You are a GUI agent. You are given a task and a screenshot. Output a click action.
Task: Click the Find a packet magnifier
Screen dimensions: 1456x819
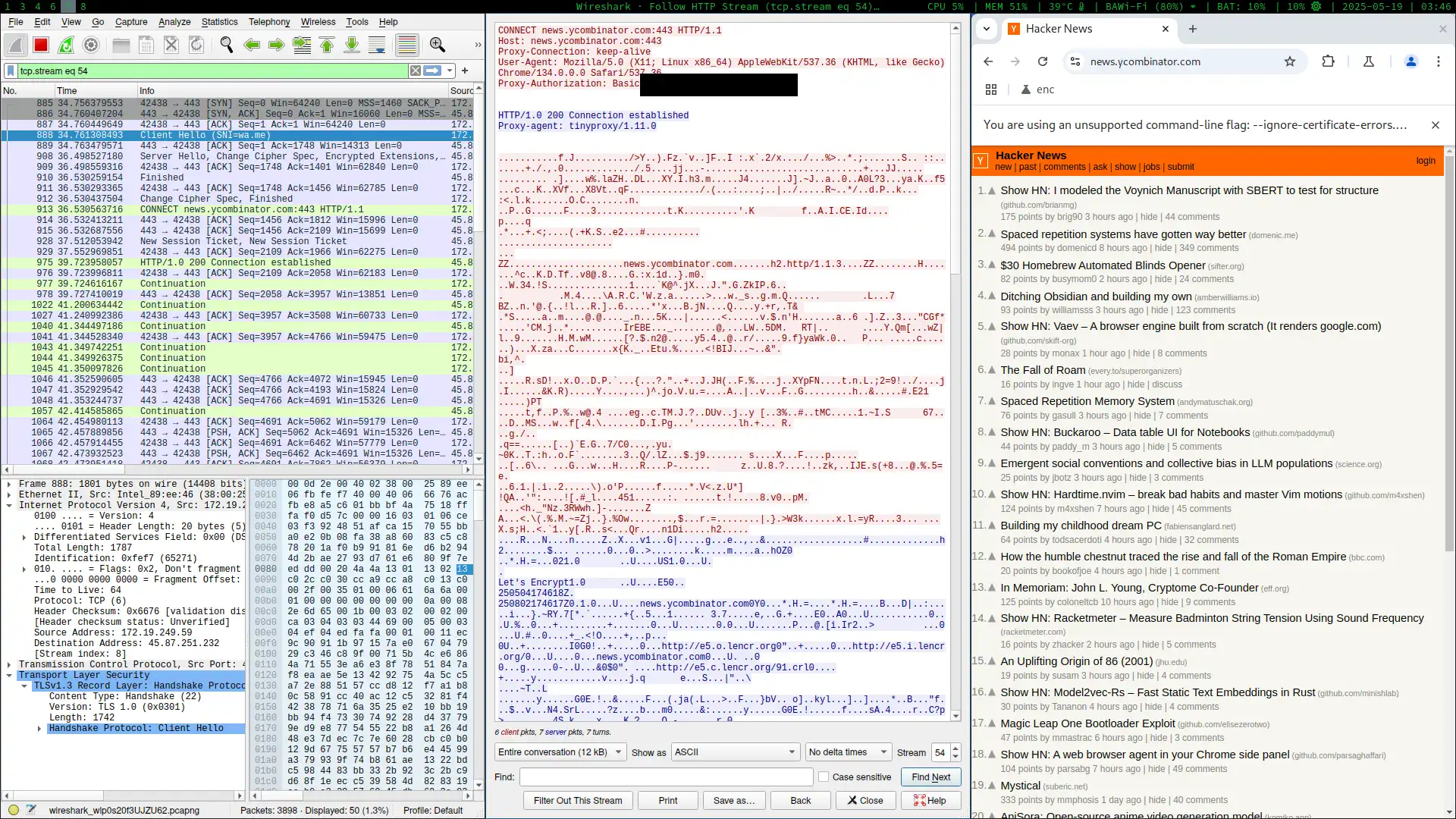[x=226, y=45]
